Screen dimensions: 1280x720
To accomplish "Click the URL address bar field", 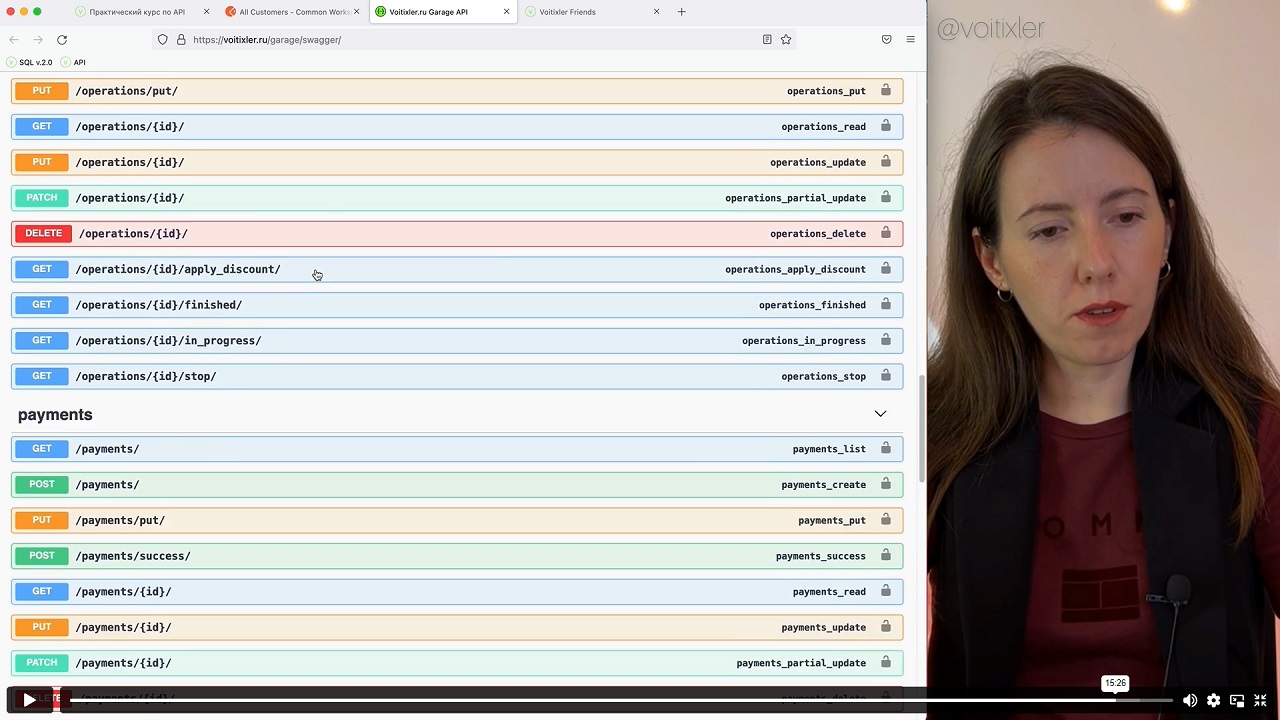I will coord(450,40).
